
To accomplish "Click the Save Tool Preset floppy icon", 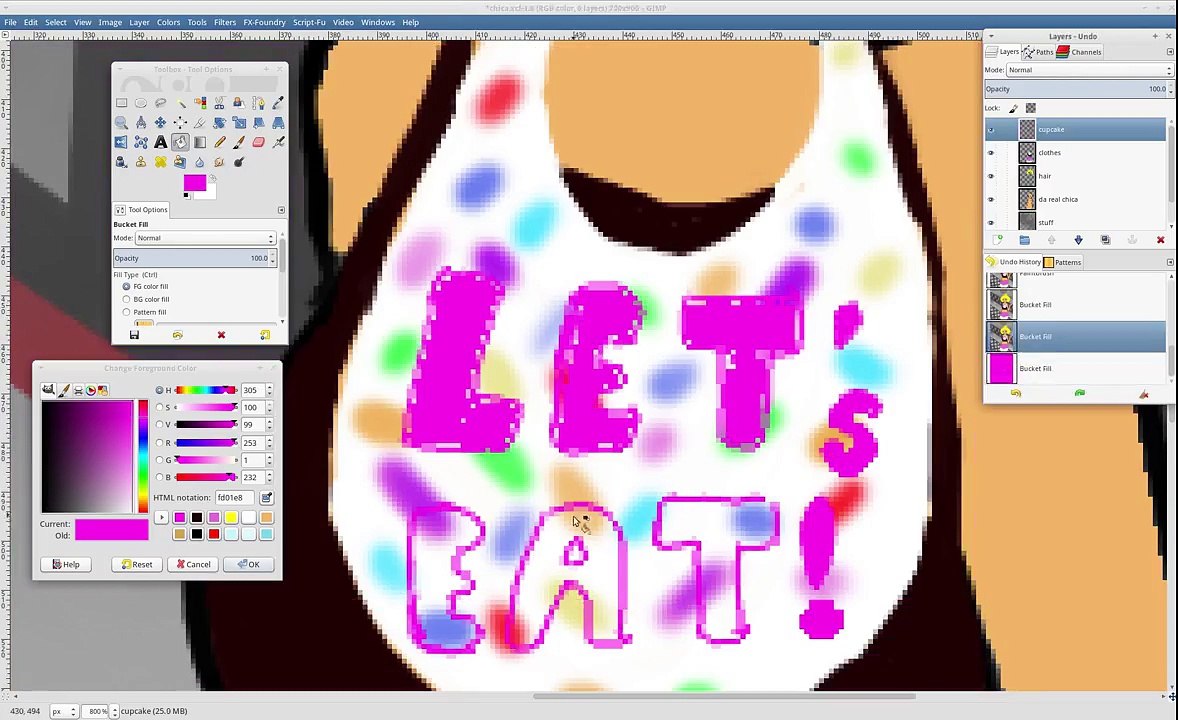I will click(x=134, y=335).
